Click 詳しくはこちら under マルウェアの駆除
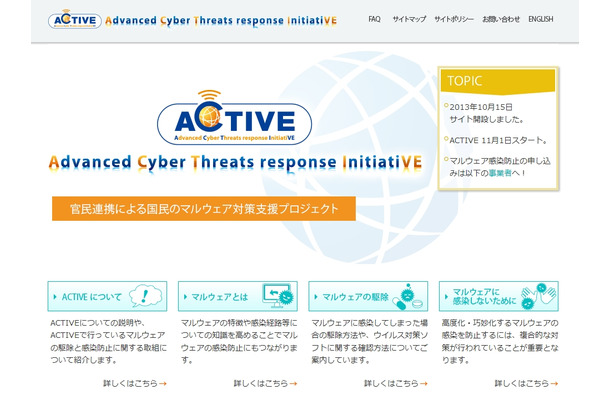 pyautogui.click(x=396, y=383)
